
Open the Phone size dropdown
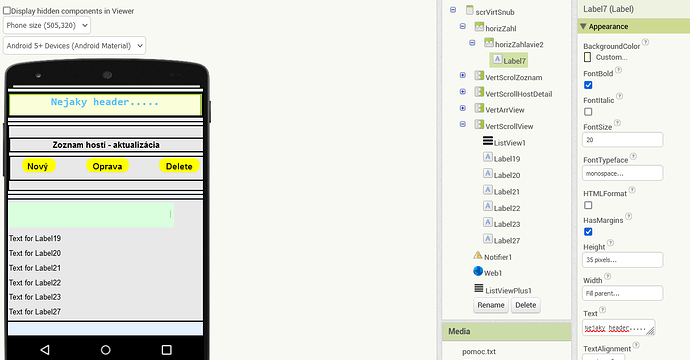coord(47,26)
